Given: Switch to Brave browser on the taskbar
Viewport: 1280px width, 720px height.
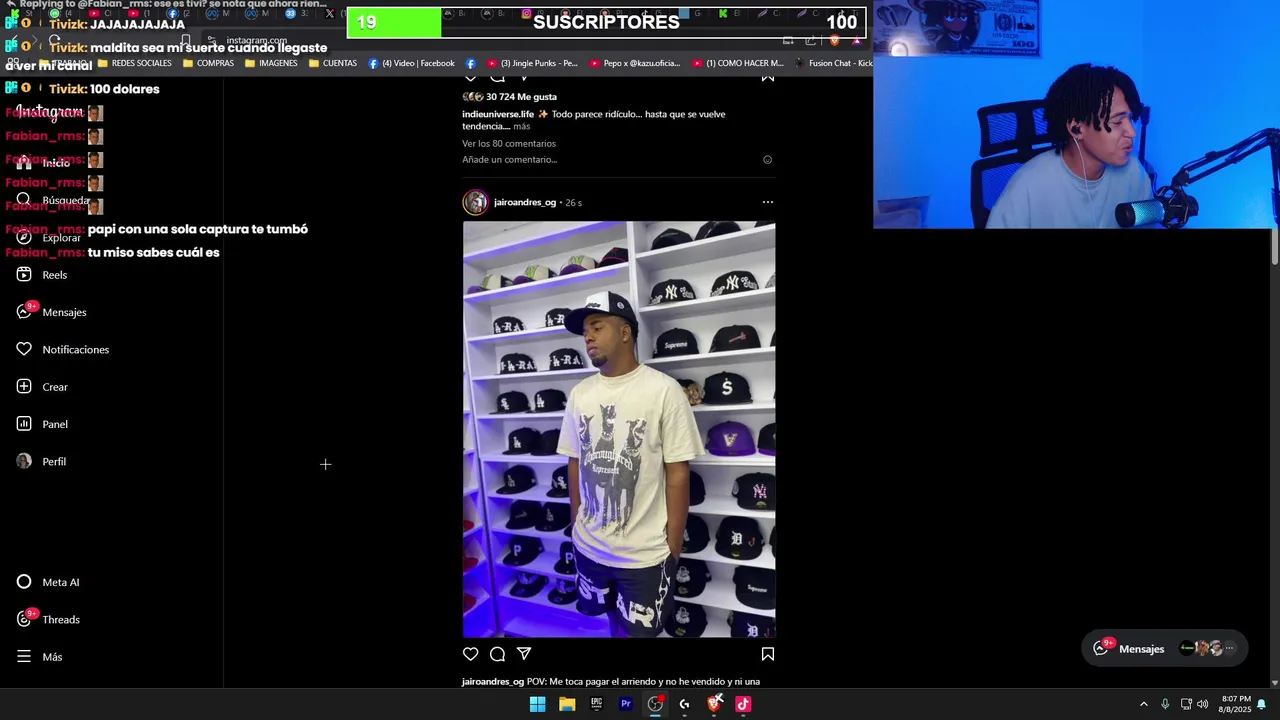Looking at the screenshot, I should click(x=714, y=704).
